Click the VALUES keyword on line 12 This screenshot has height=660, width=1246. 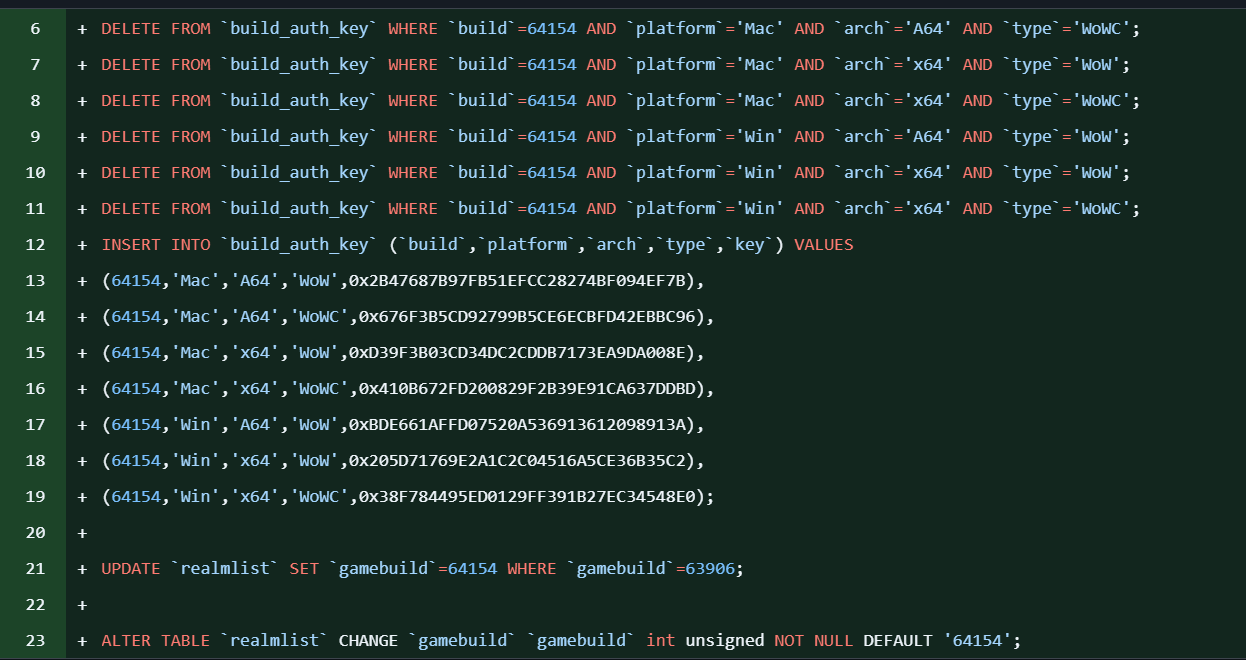[824, 245]
